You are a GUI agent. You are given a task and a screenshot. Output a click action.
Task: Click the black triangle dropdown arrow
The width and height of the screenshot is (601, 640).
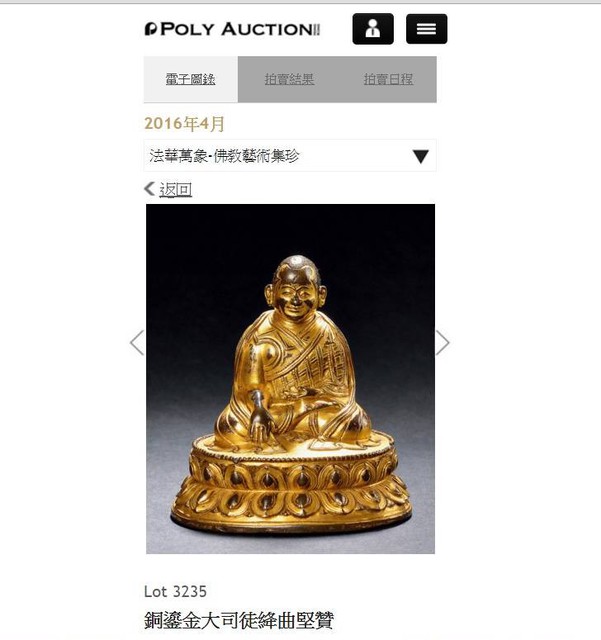pyautogui.click(x=421, y=156)
